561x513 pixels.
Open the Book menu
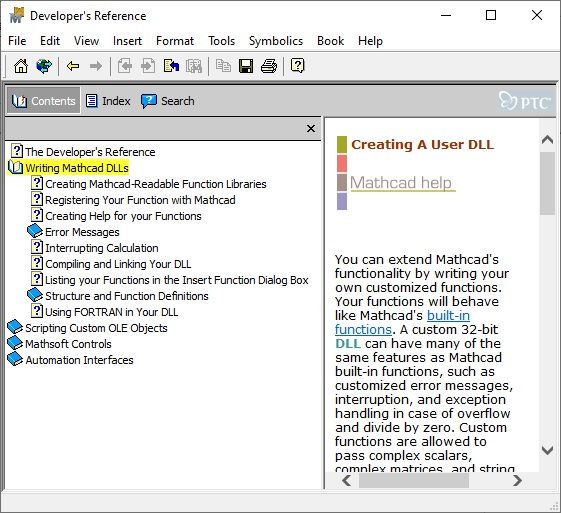pyautogui.click(x=331, y=41)
